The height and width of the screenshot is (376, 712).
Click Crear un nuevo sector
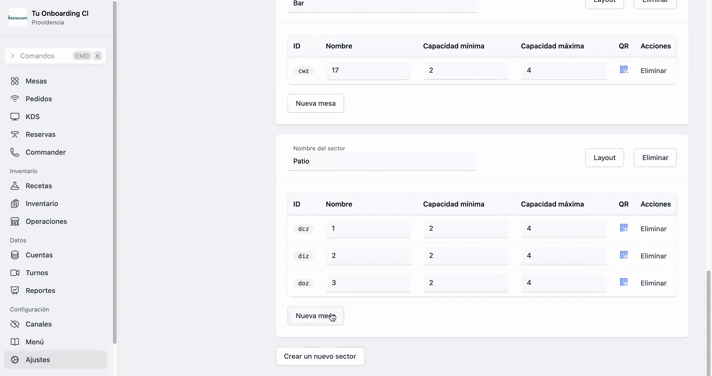[320, 356]
